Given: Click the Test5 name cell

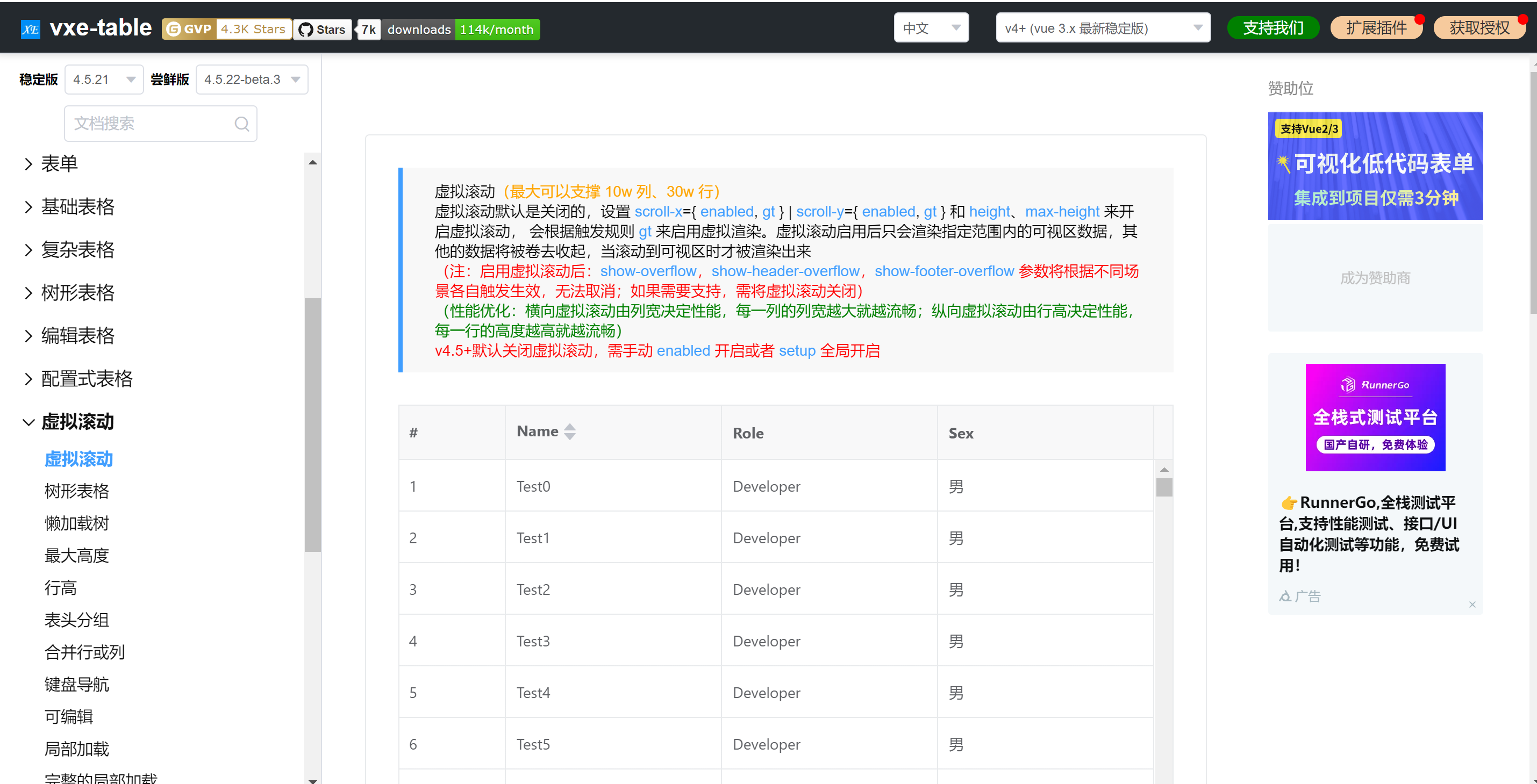Looking at the screenshot, I should (x=613, y=744).
